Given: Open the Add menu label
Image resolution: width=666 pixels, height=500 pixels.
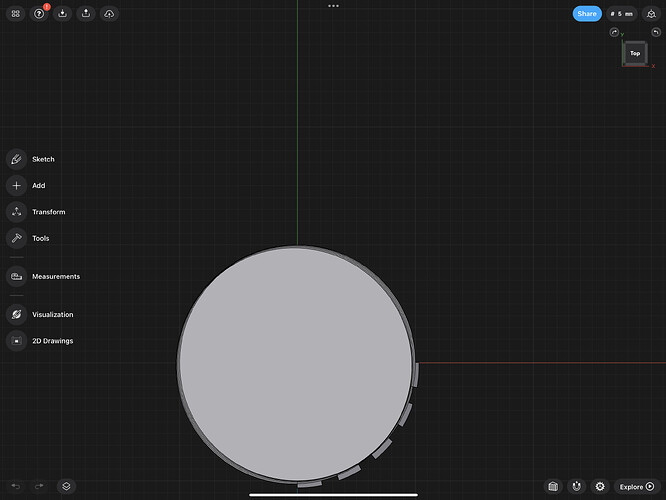Looking at the screenshot, I should click(39, 186).
